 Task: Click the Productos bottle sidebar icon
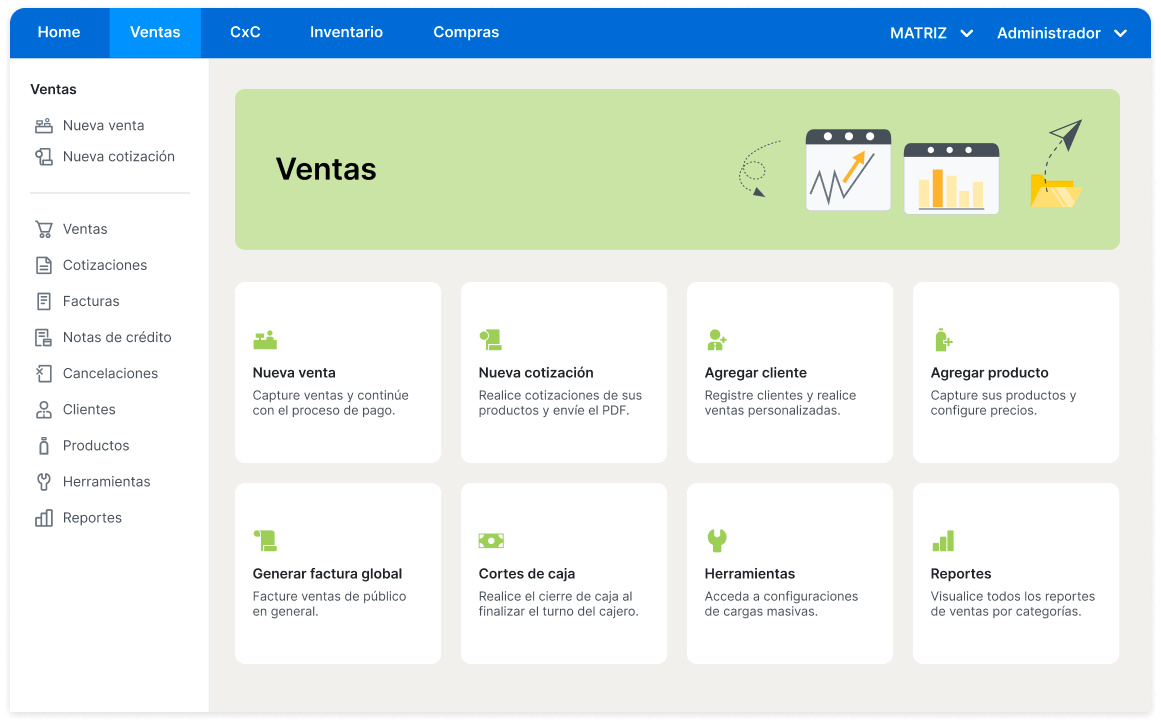click(x=44, y=446)
